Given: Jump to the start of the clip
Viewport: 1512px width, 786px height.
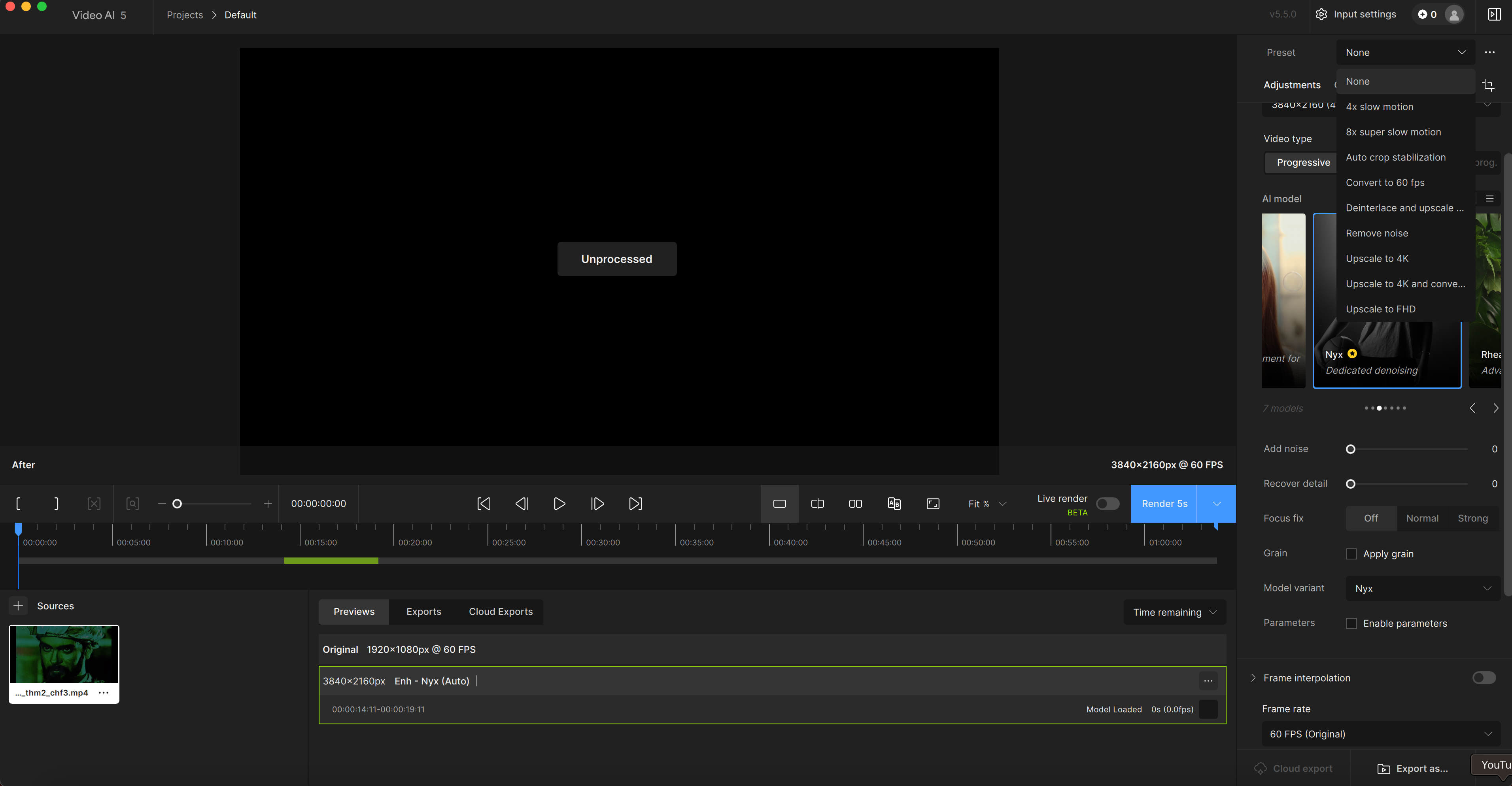Looking at the screenshot, I should tap(484, 504).
